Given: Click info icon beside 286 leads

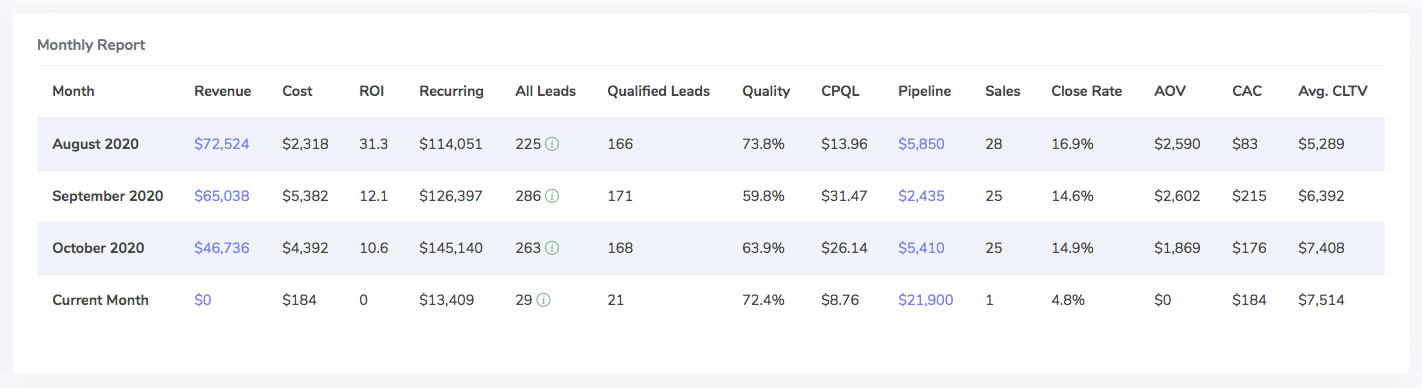Looking at the screenshot, I should 552,196.
